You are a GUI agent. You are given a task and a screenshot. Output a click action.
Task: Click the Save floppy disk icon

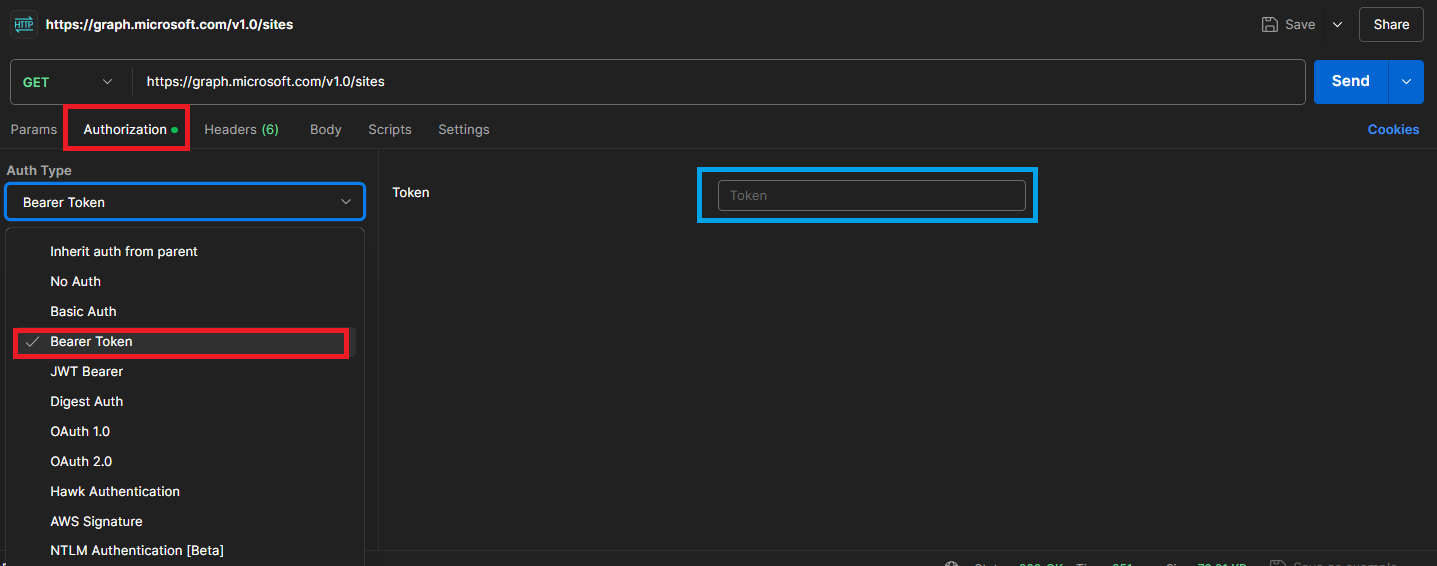[1270, 24]
